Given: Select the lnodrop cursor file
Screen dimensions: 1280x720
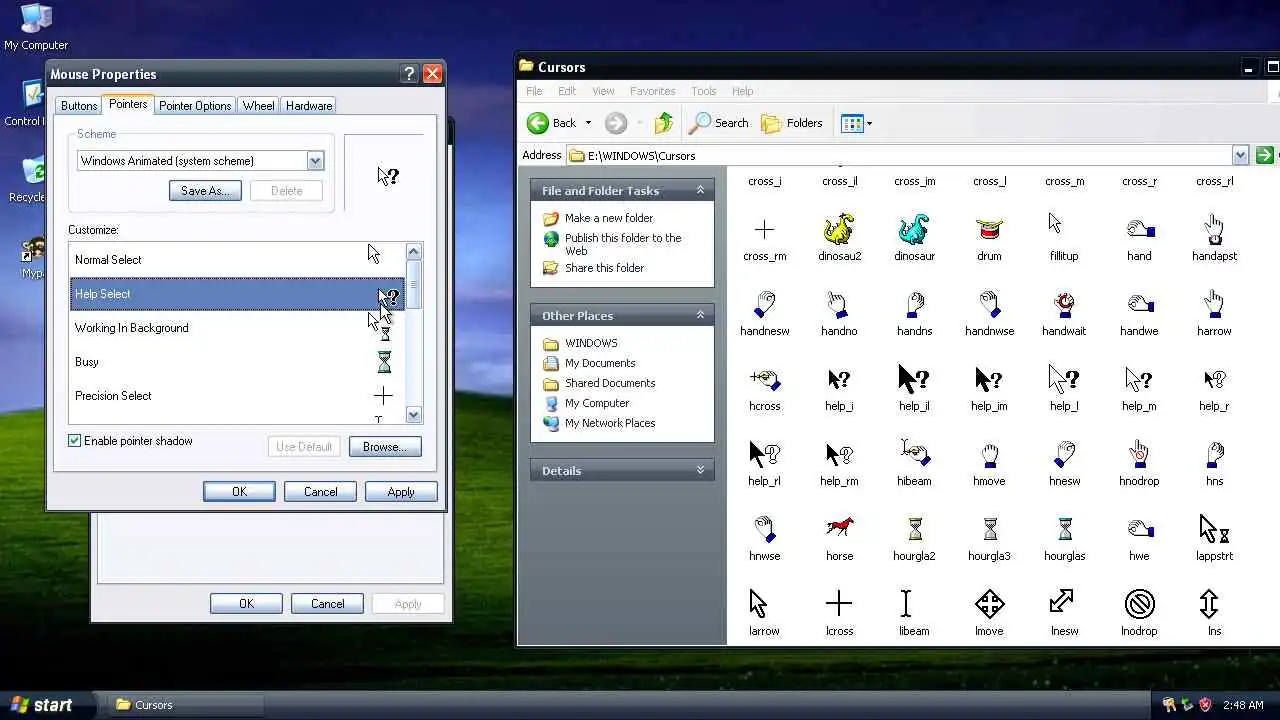Looking at the screenshot, I should pos(1139,604).
